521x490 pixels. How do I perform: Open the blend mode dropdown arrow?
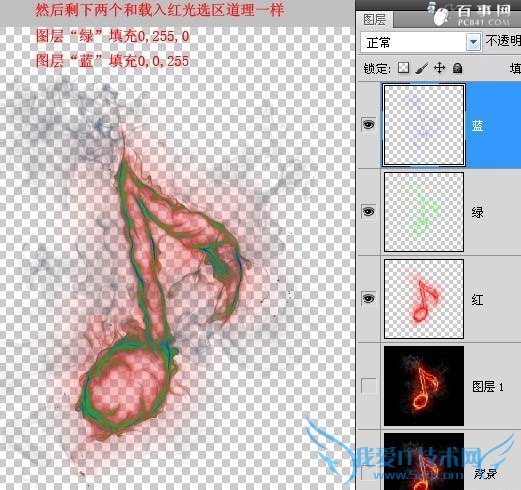tap(473, 42)
